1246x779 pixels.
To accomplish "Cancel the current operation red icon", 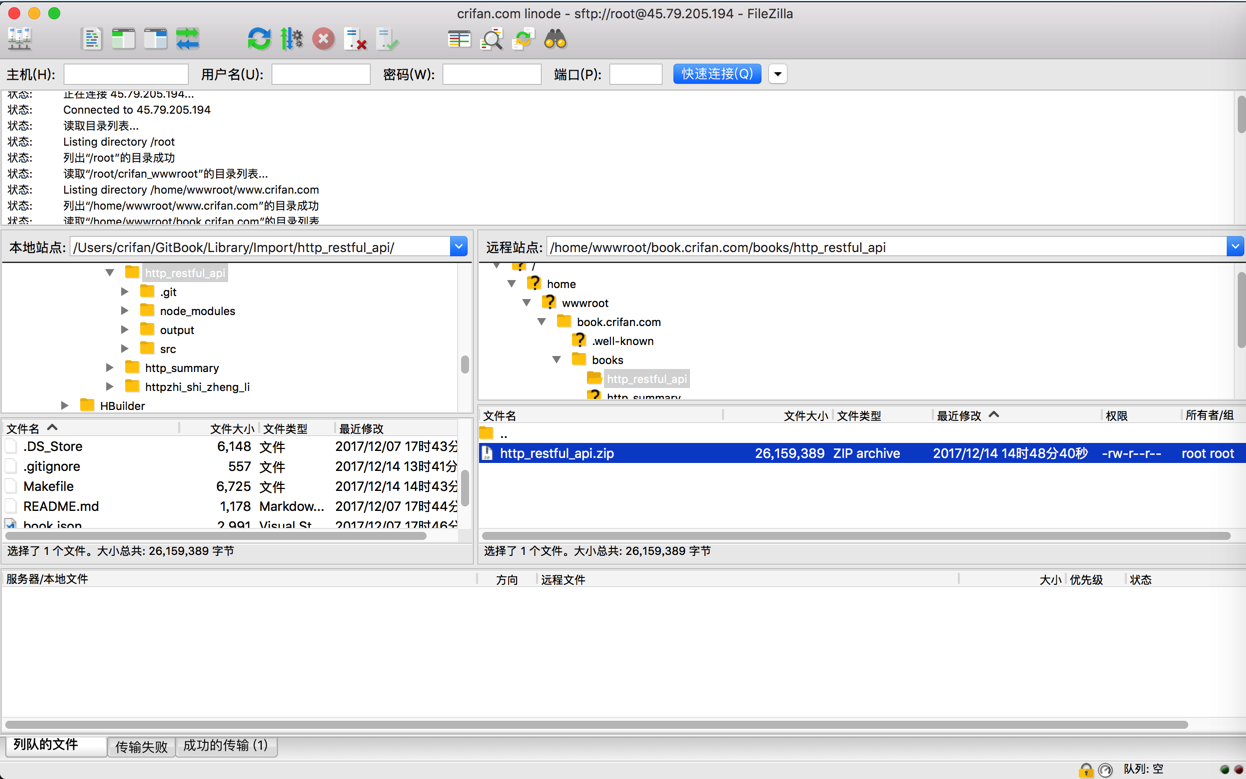I will (x=323, y=39).
